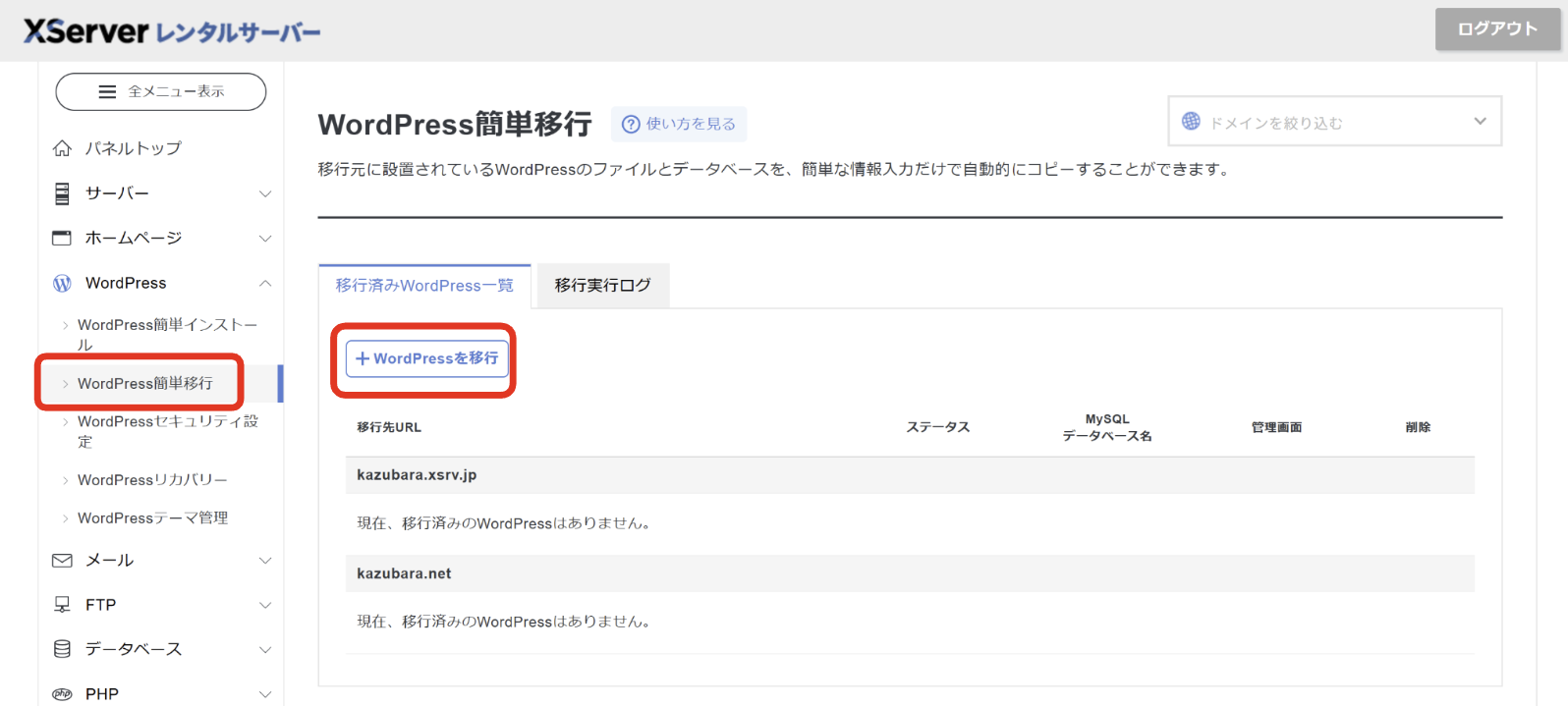Click the server icon beside サーバー
Screen dimensions: 1568x706
point(62,193)
